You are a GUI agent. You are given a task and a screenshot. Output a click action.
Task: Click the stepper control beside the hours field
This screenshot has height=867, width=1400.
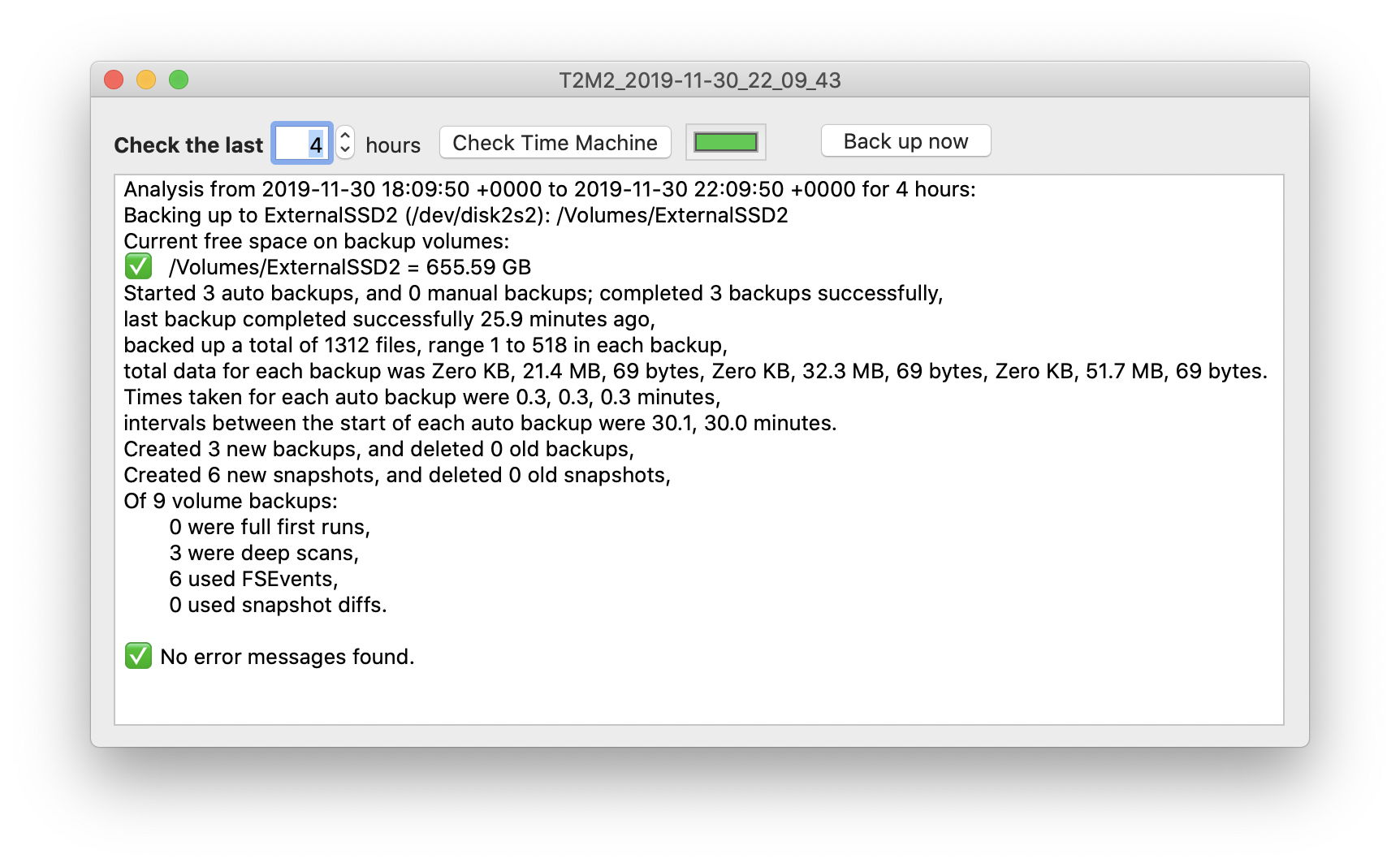(344, 142)
